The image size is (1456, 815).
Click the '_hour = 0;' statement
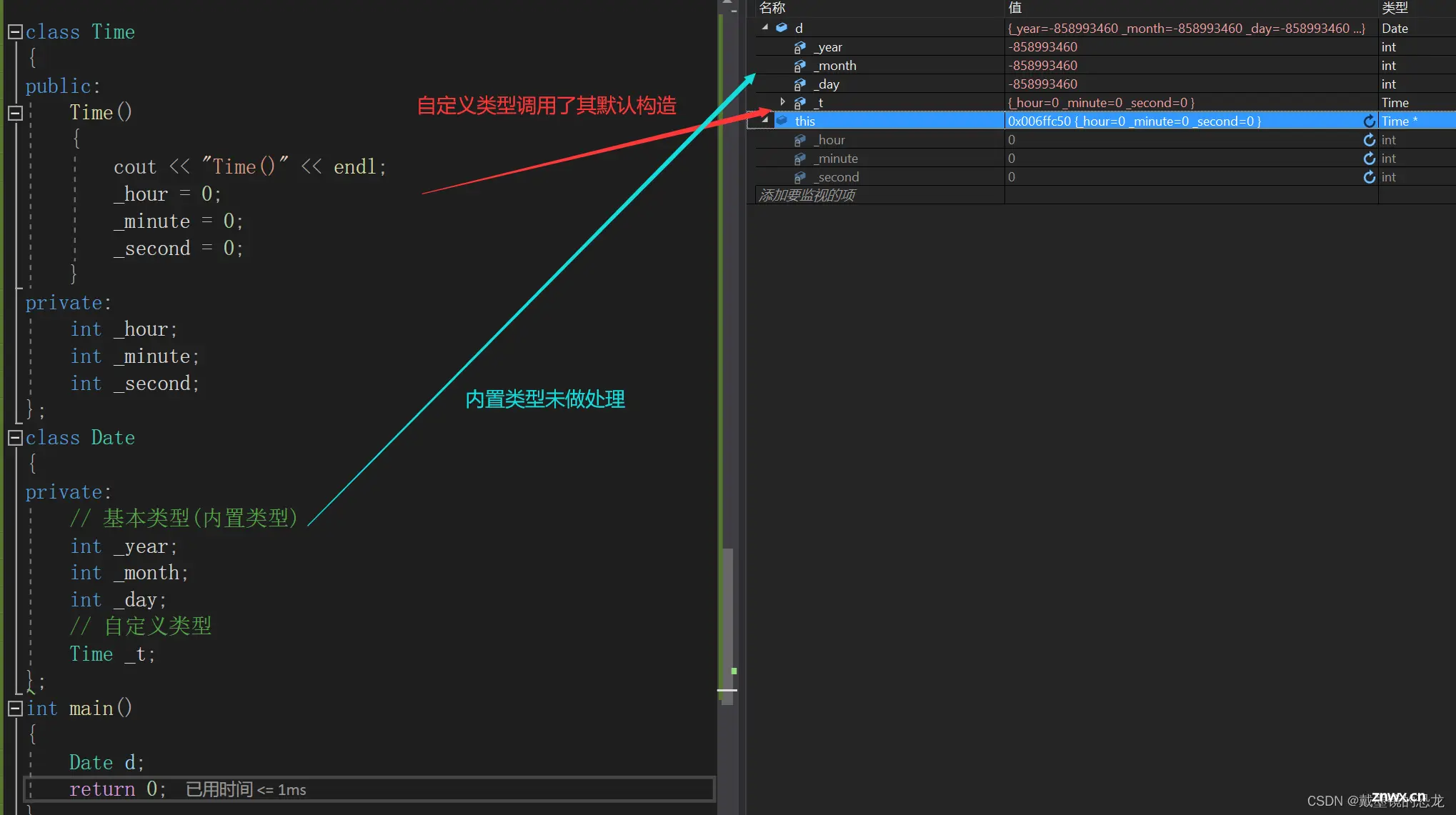[x=167, y=194]
